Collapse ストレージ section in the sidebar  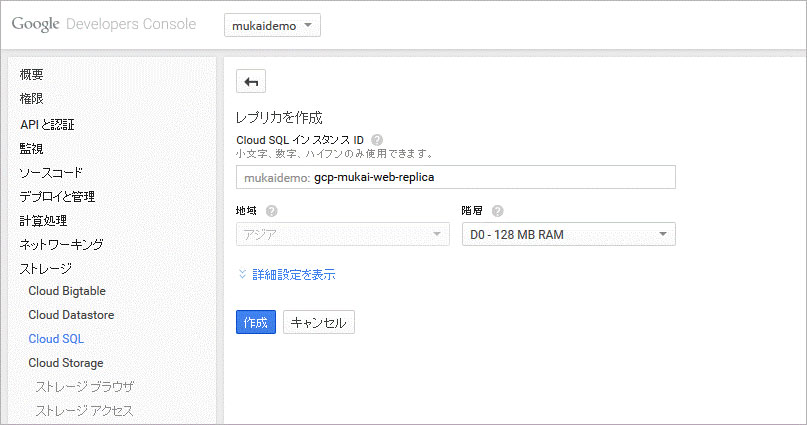pyautogui.click(x=45, y=269)
